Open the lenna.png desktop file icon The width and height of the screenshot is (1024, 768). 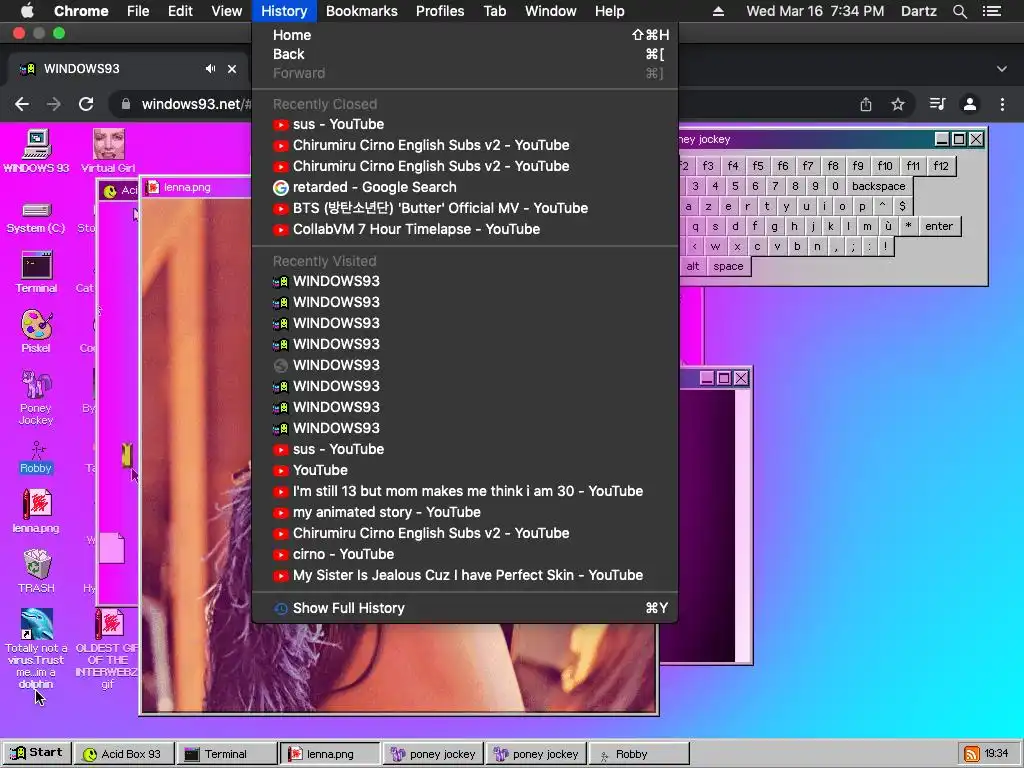tap(36, 511)
